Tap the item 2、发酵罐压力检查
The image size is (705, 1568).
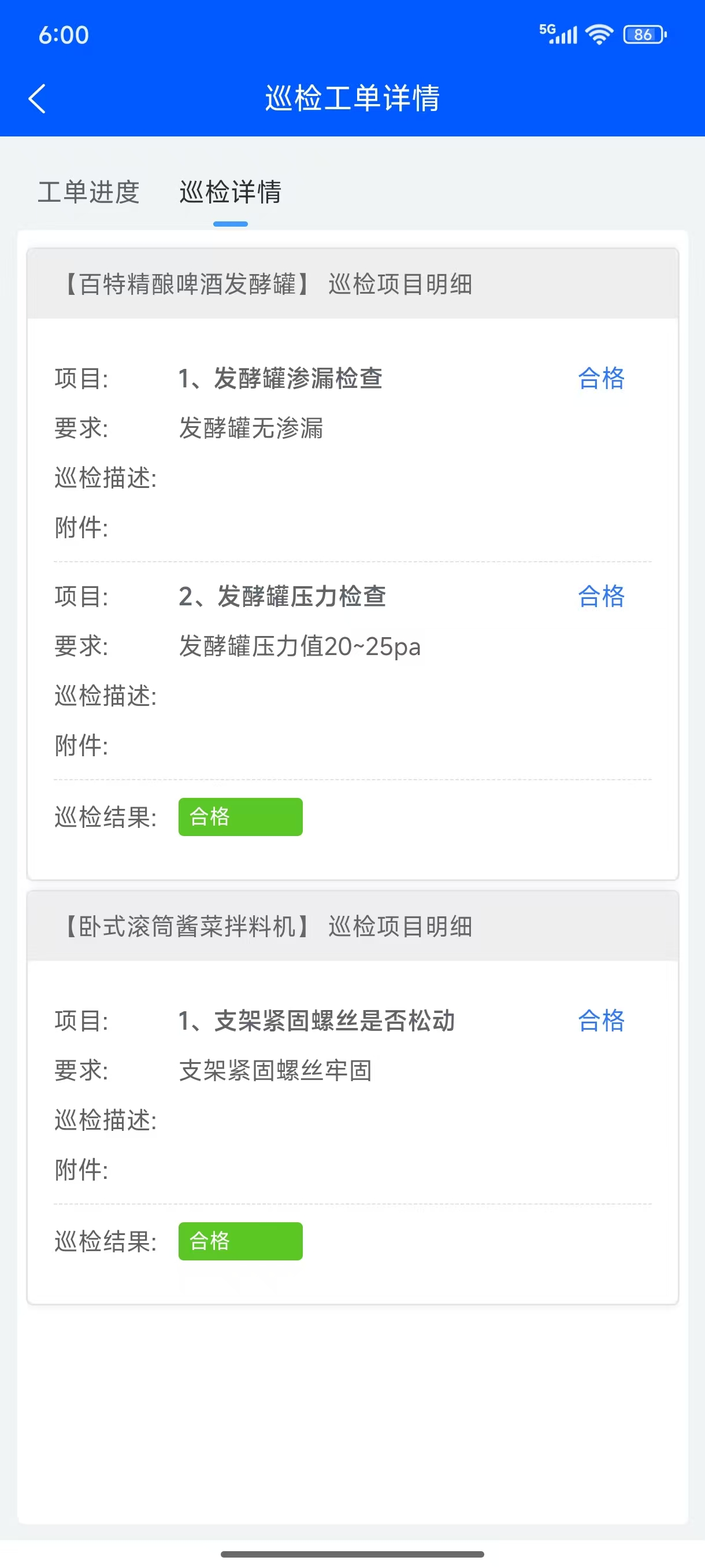282,596
